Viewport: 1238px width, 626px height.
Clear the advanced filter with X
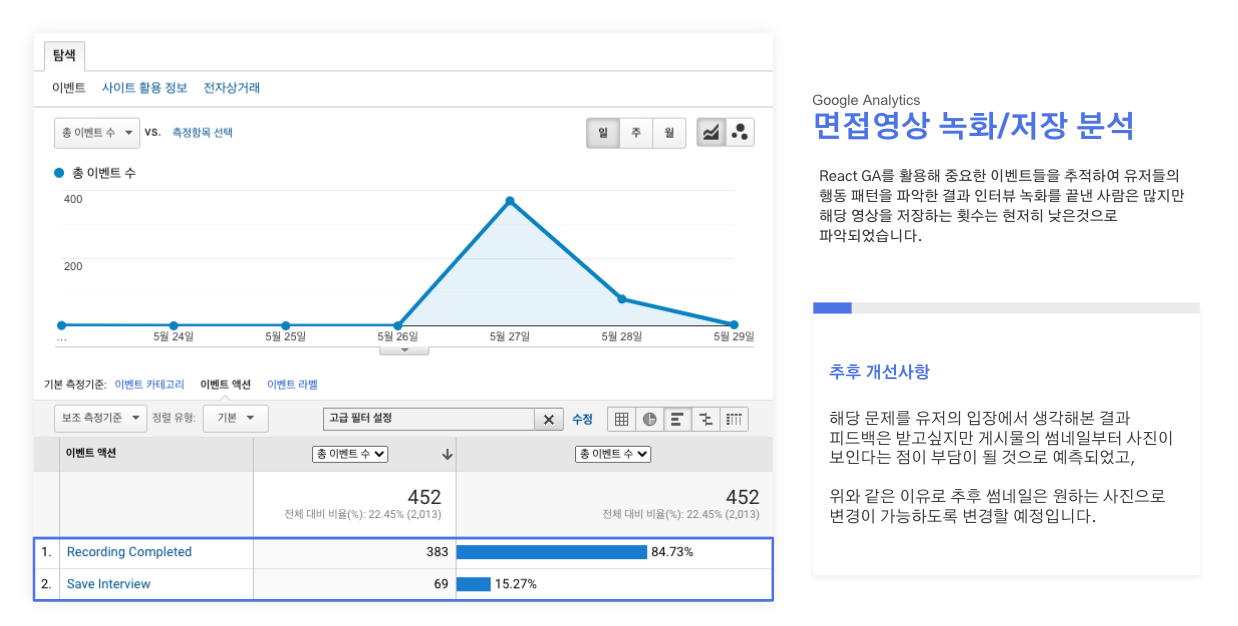[x=548, y=420]
